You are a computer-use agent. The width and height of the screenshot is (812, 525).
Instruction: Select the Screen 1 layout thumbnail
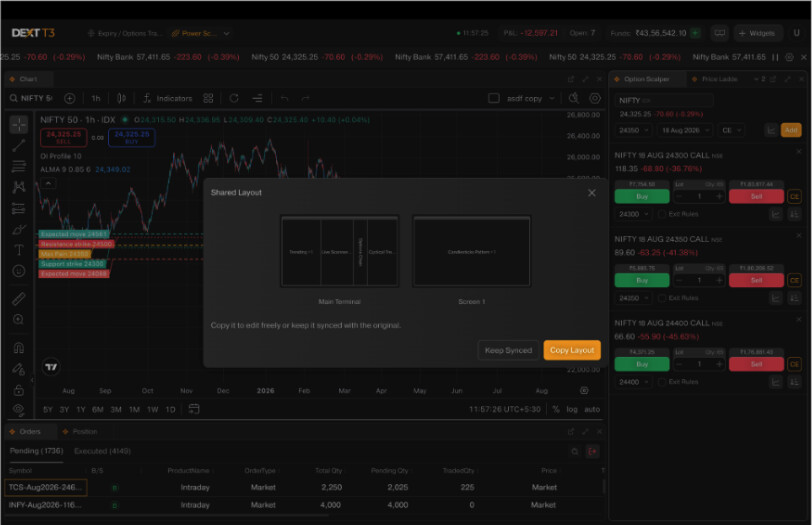[x=471, y=251]
